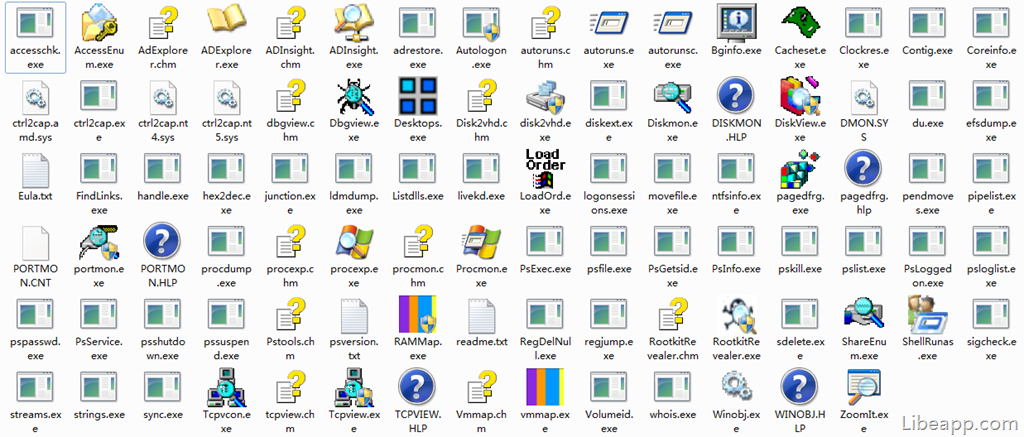1024x437 pixels.
Task: Click WINOBJ.HLP help icon
Action: click(x=800, y=387)
